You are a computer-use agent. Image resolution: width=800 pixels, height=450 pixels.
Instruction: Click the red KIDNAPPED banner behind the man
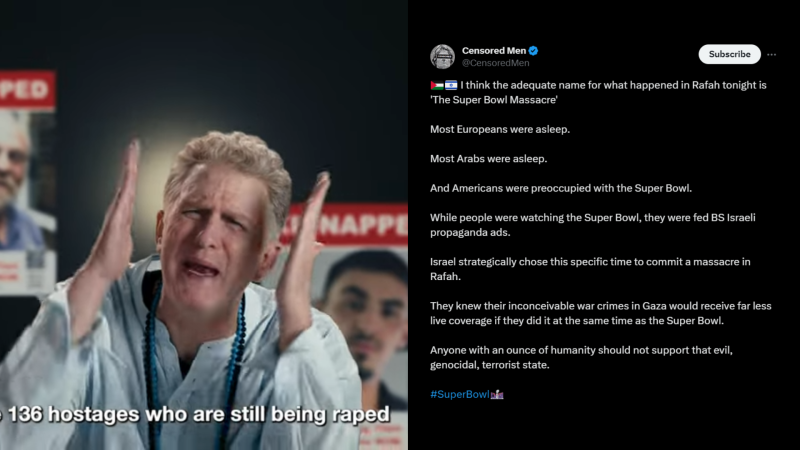click(x=349, y=224)
